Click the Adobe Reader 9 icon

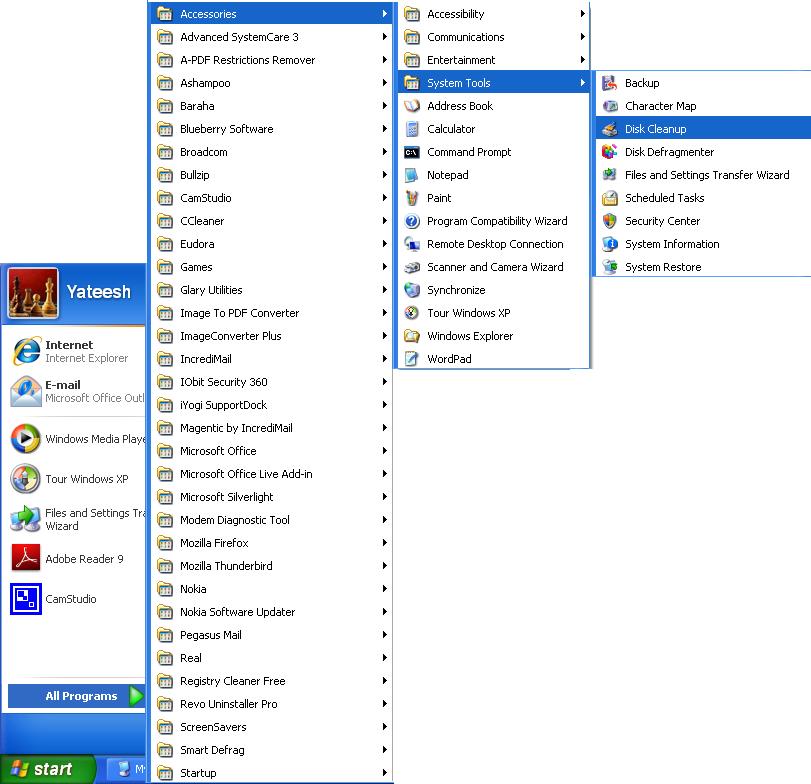tap(25, 559)
